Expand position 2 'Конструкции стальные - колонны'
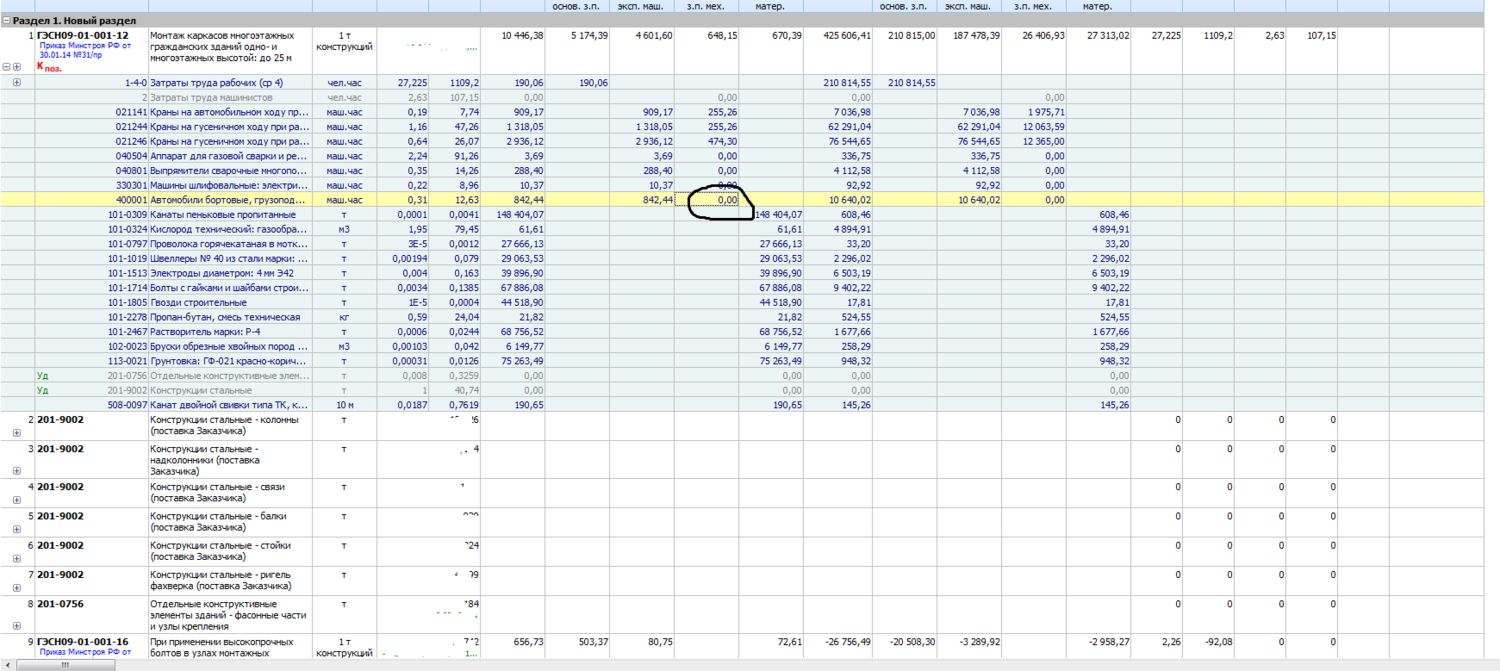Screen dimensions: 1500x671 (x=16, y=433)
